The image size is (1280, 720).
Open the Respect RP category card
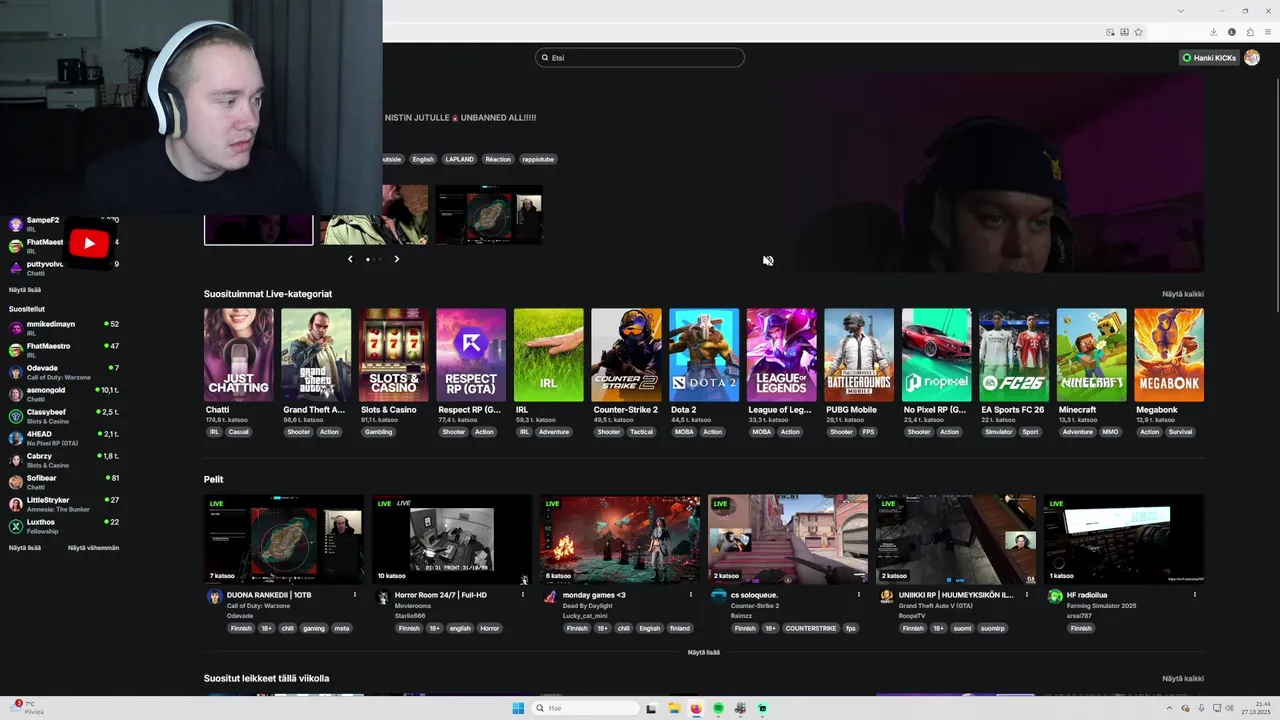[x=471, y=355]
